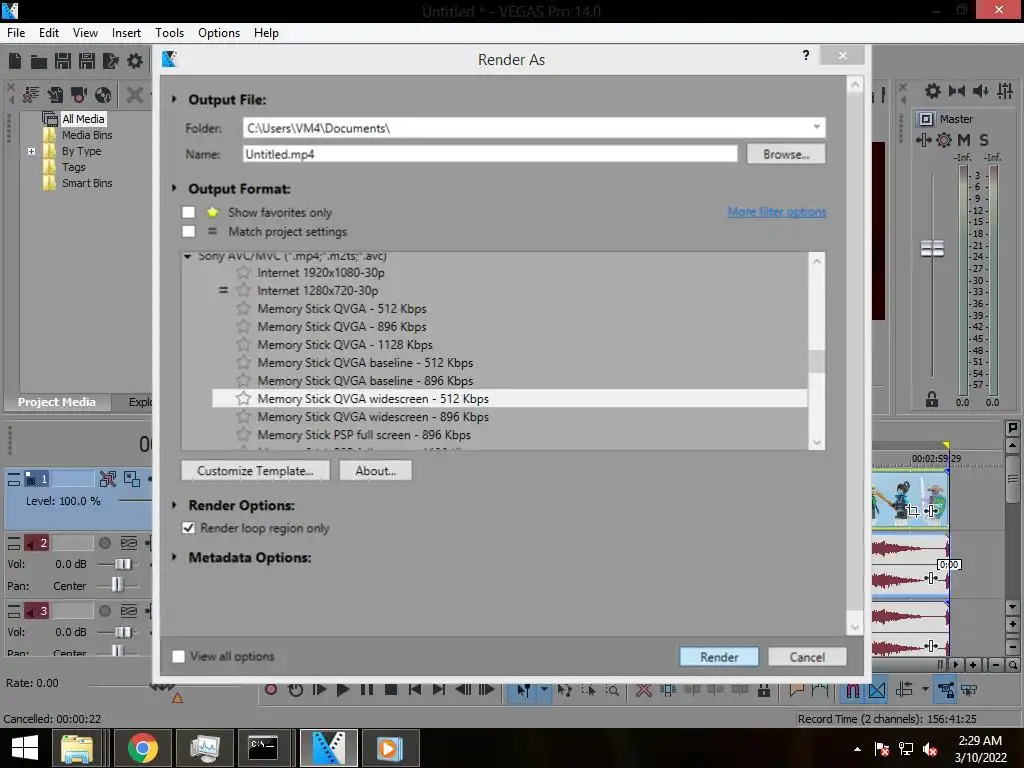The height and width of the screenshot is (768, 1024).
Task: Open File Explorer from the taskbar
Action: [x=77, y=748]
